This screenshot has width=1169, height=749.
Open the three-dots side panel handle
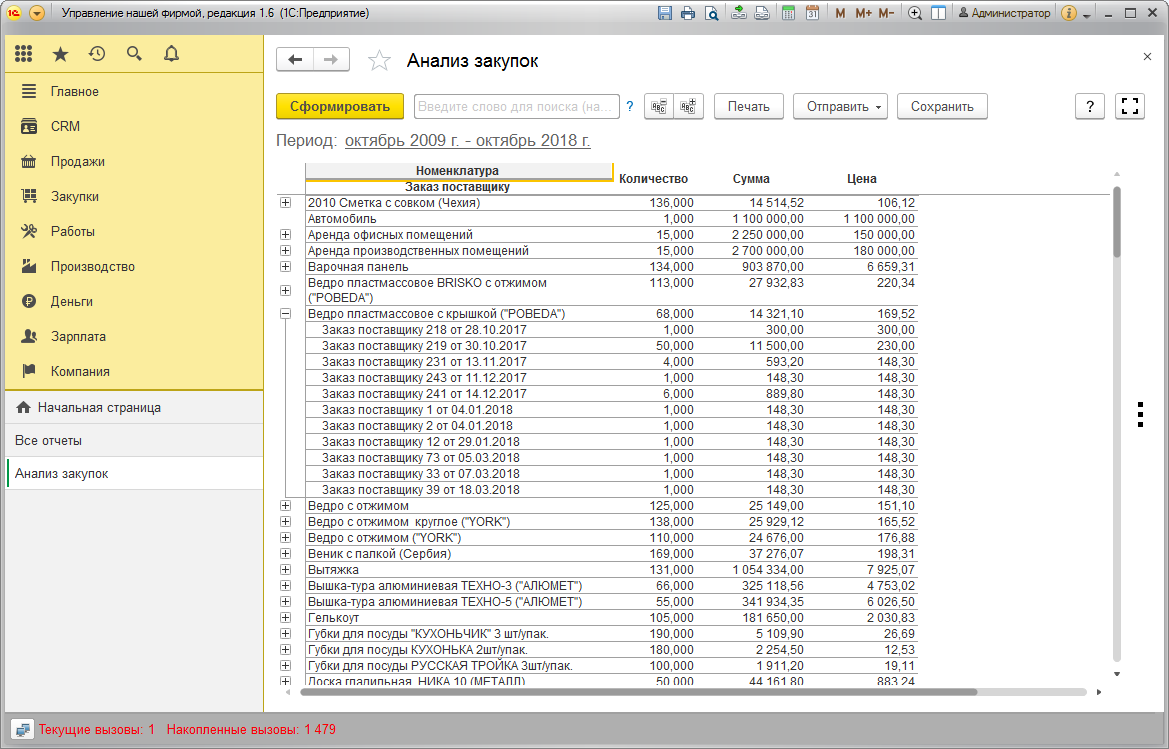tap(1140, 414)
